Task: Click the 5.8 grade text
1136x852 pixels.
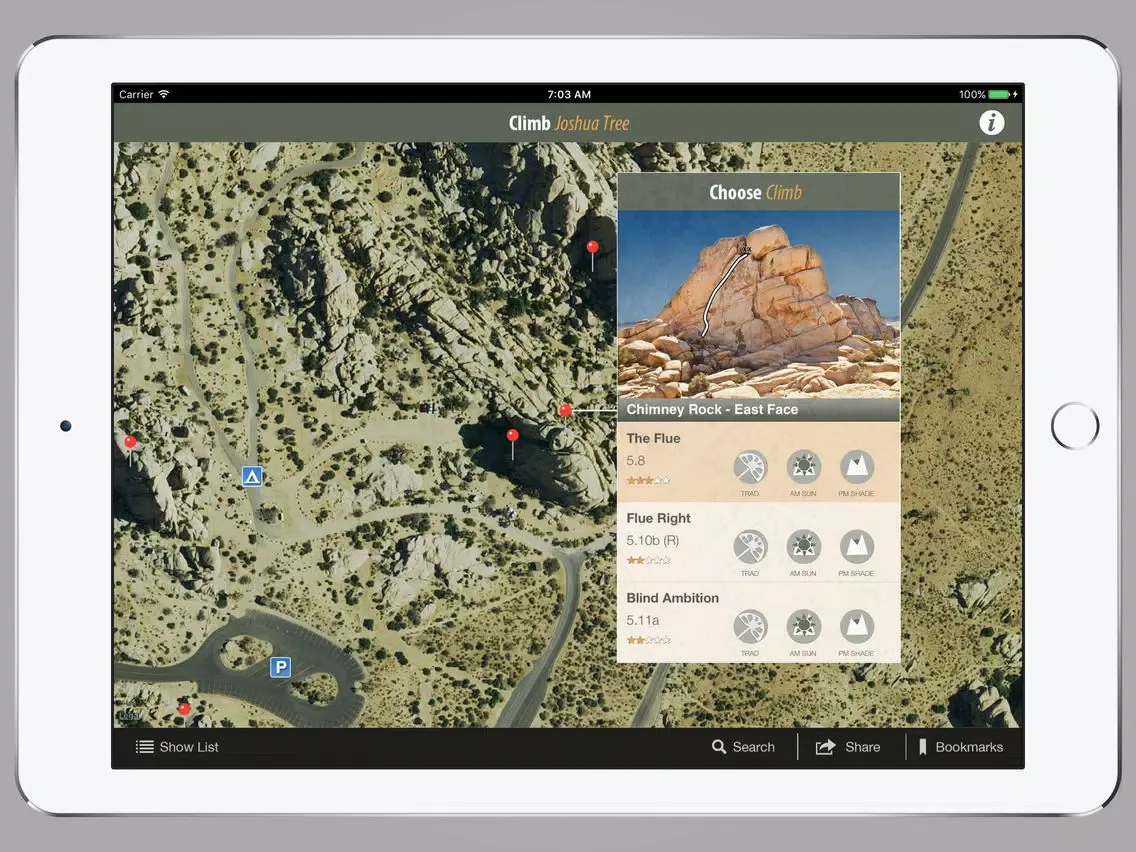Action: pos(635,461)
